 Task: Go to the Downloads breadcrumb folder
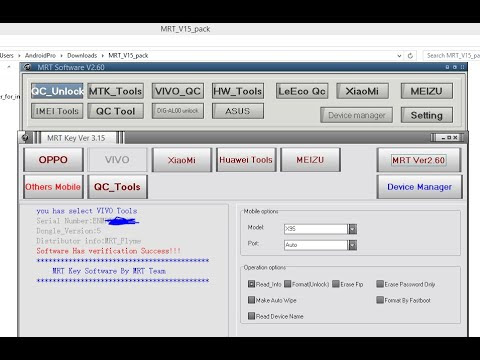[x=82, y=55]
